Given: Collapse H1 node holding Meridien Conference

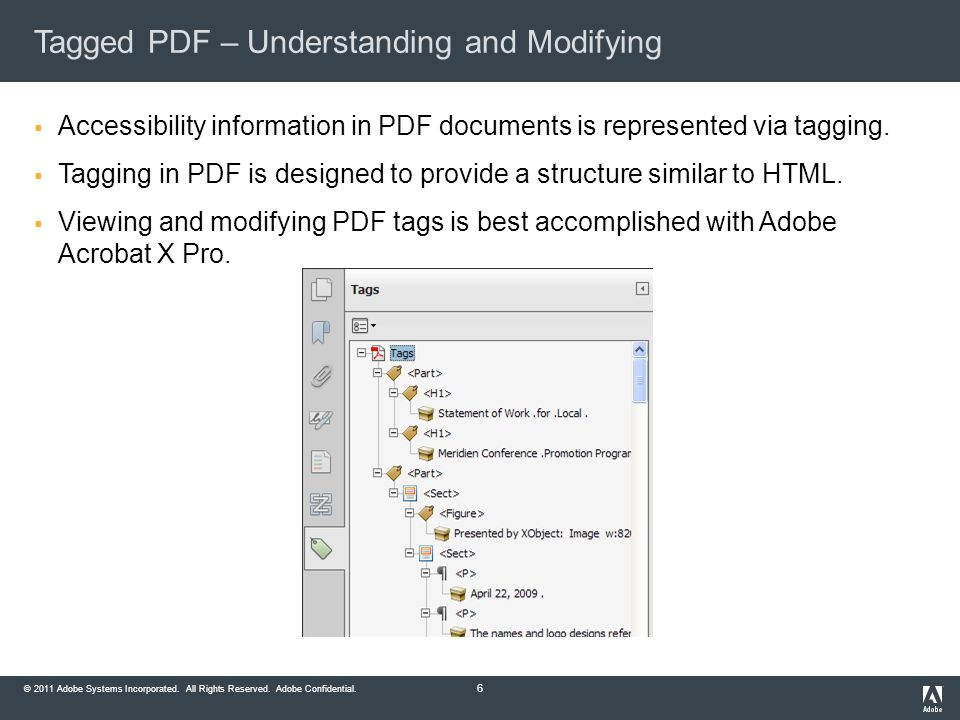Looking at the screenshot, I should (393, 433).
